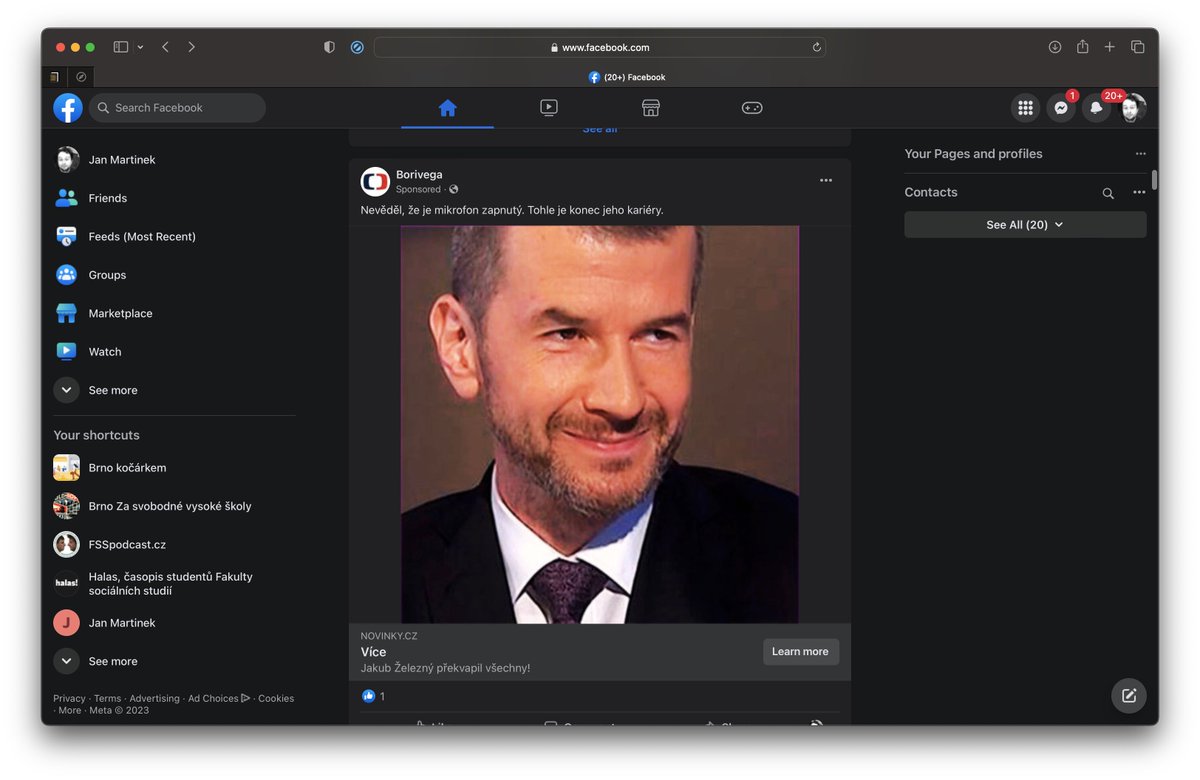
Task: Expand See more under Your shortcuts
Action: click(174, 661)
